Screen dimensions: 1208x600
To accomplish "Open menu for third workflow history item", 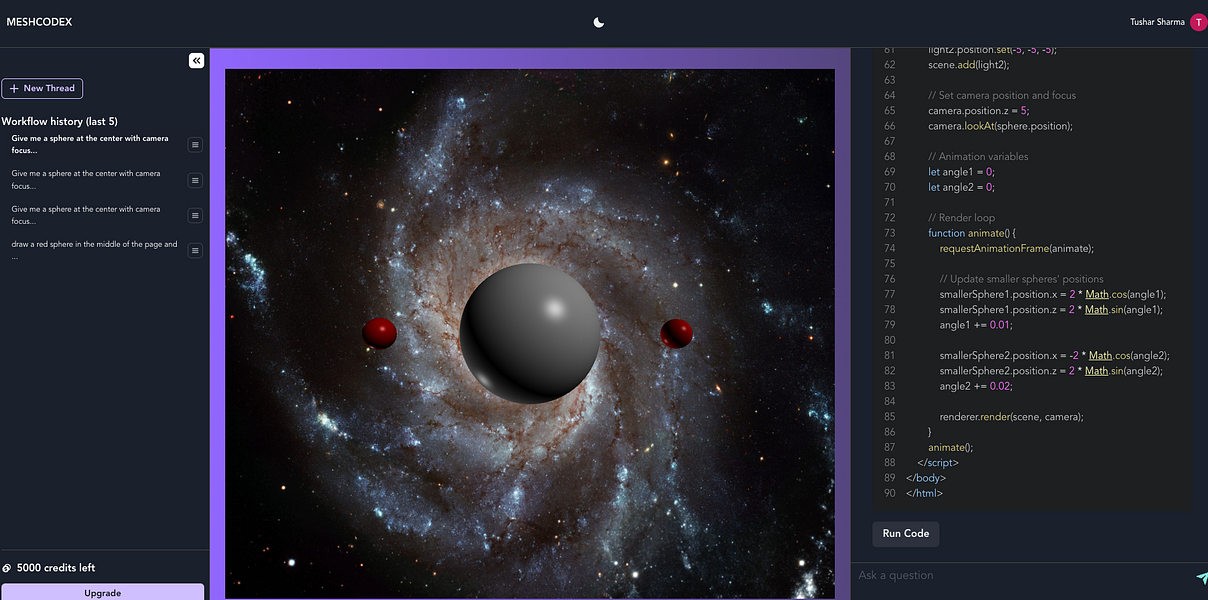I will point(195,215).
